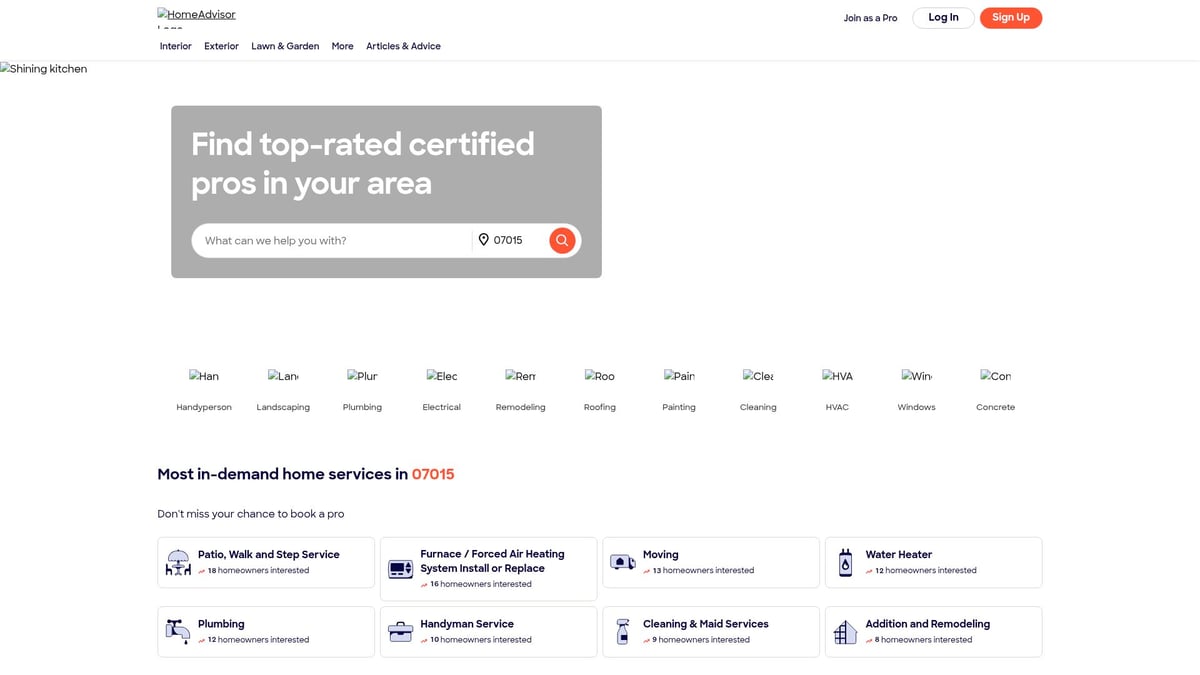Click the location pin icon

[483, 240]
